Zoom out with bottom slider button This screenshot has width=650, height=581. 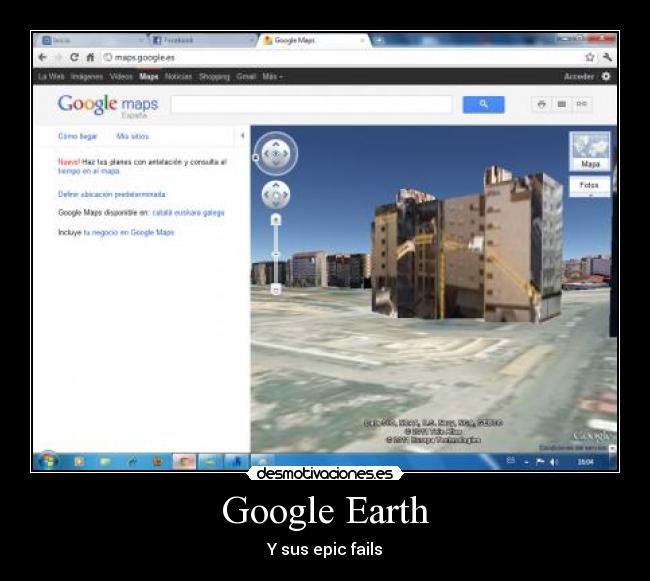(x=276, y=289)
